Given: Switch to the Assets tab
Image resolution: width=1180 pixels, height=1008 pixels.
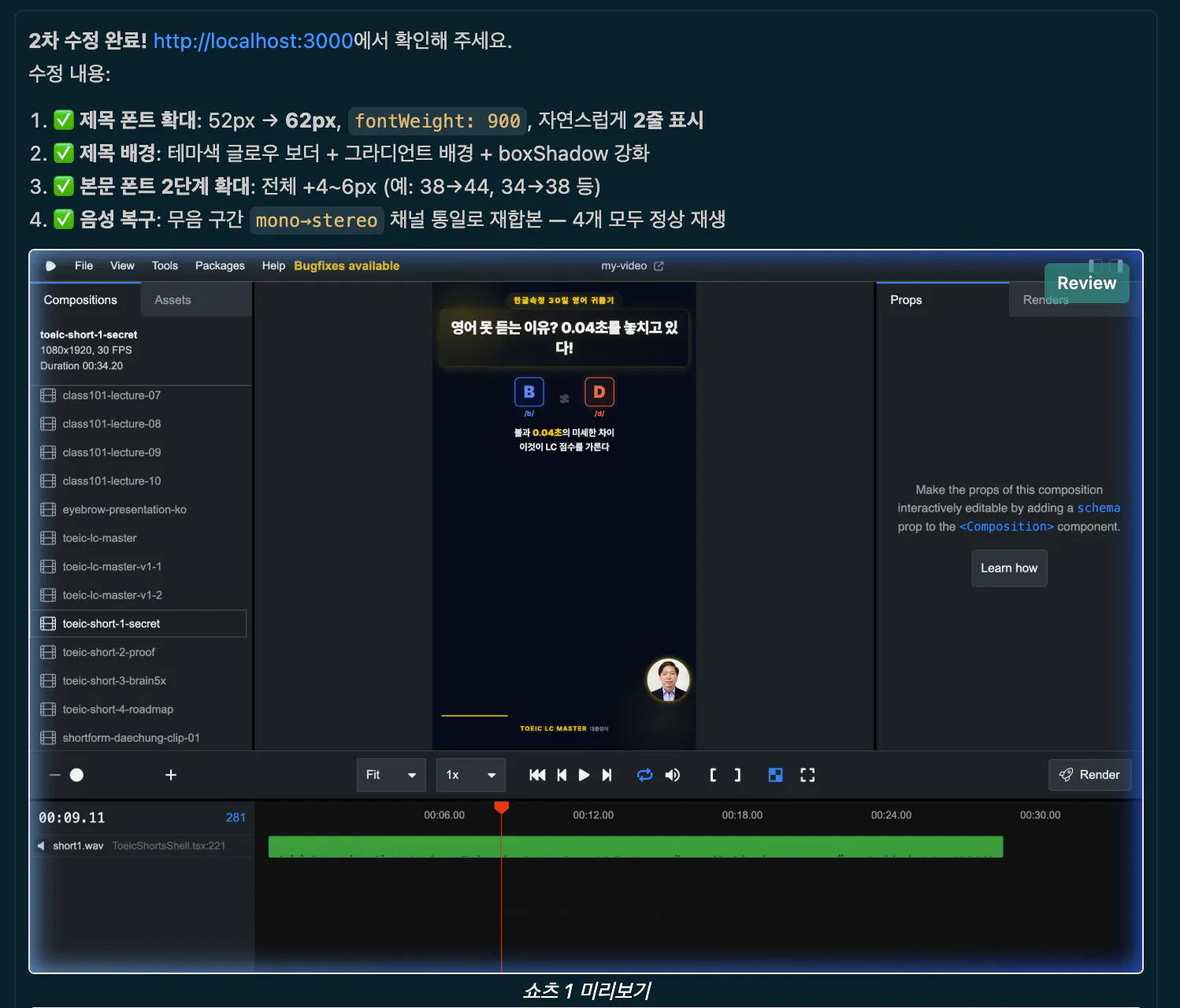Looking at the screenshot, I should [x=173, y=299].
